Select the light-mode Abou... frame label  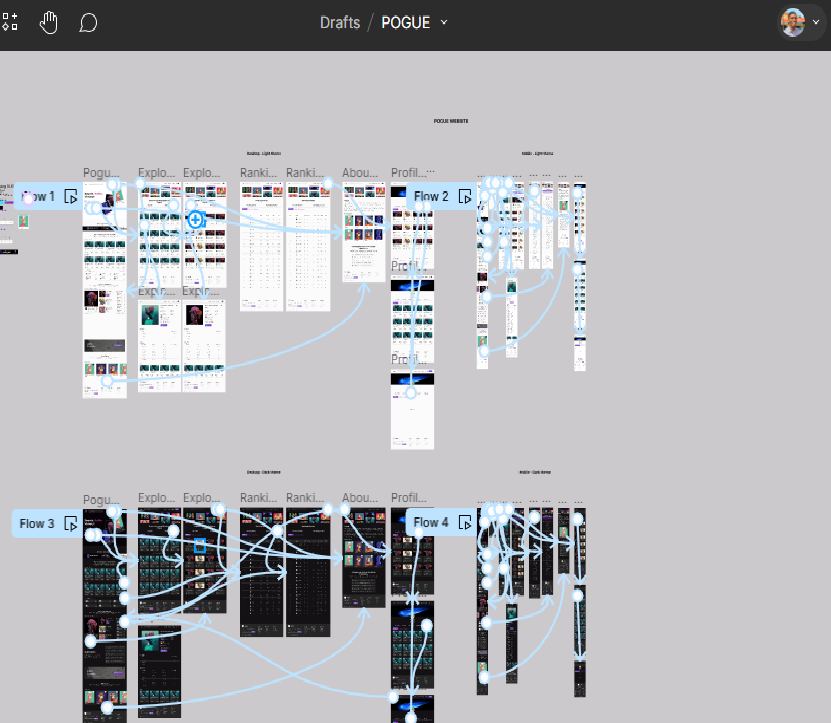point(360,173)
